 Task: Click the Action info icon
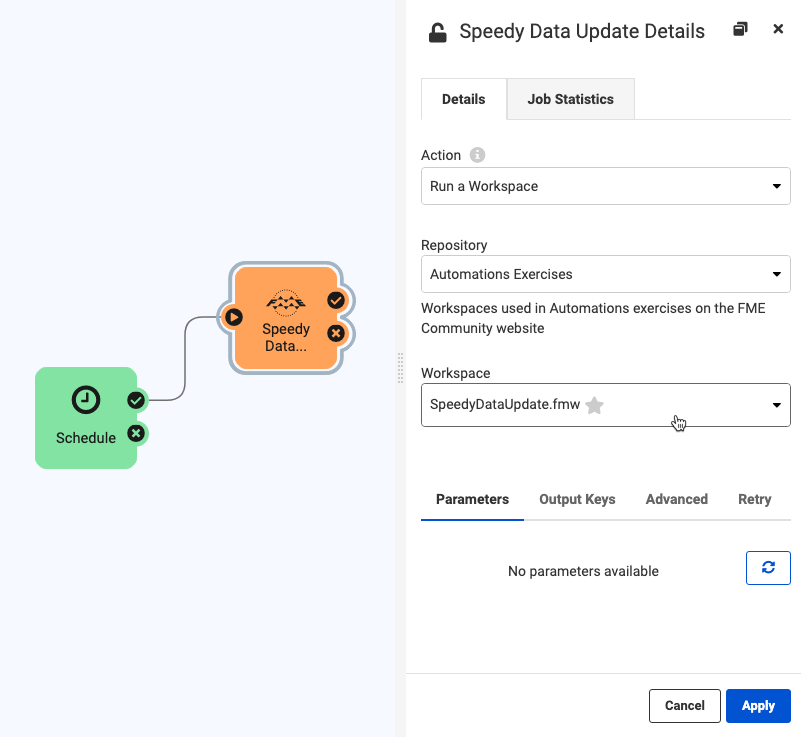tap(477, 155)
